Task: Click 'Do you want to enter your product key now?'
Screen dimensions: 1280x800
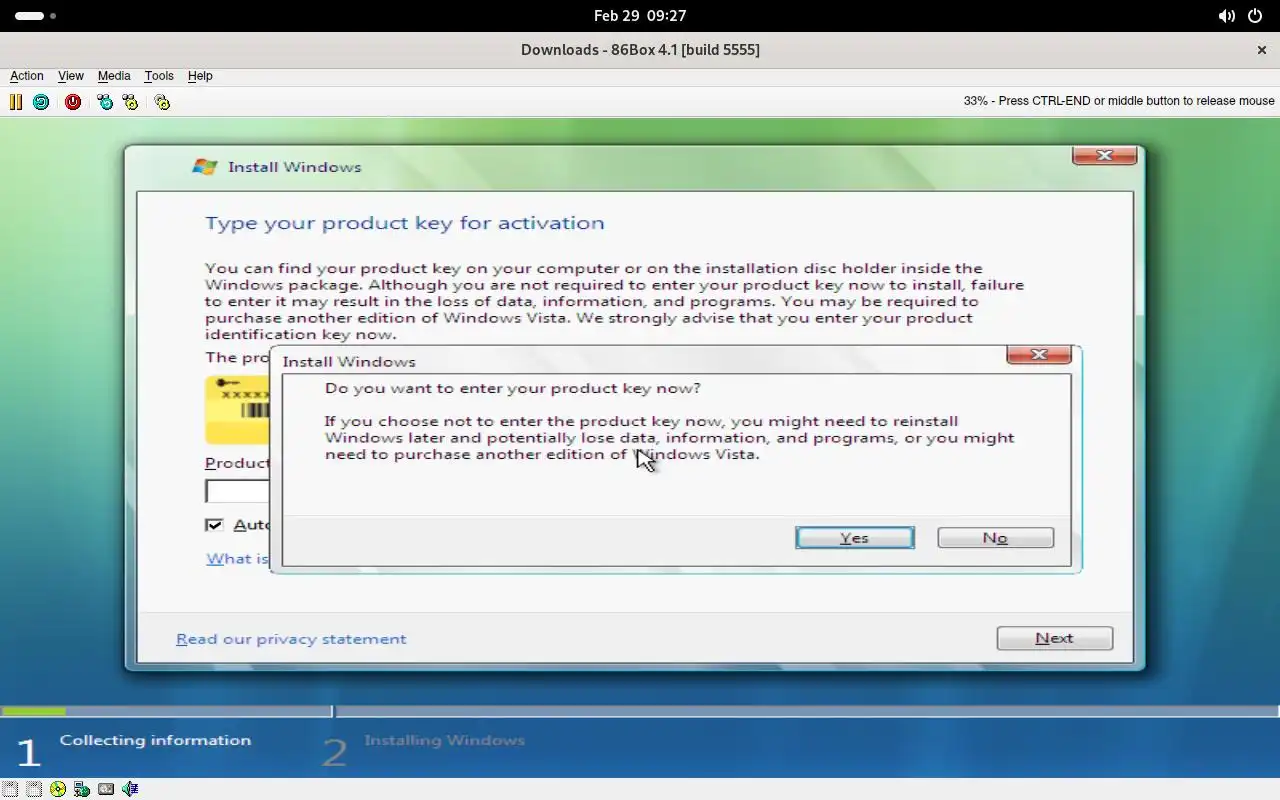Action: pos(513,388)
